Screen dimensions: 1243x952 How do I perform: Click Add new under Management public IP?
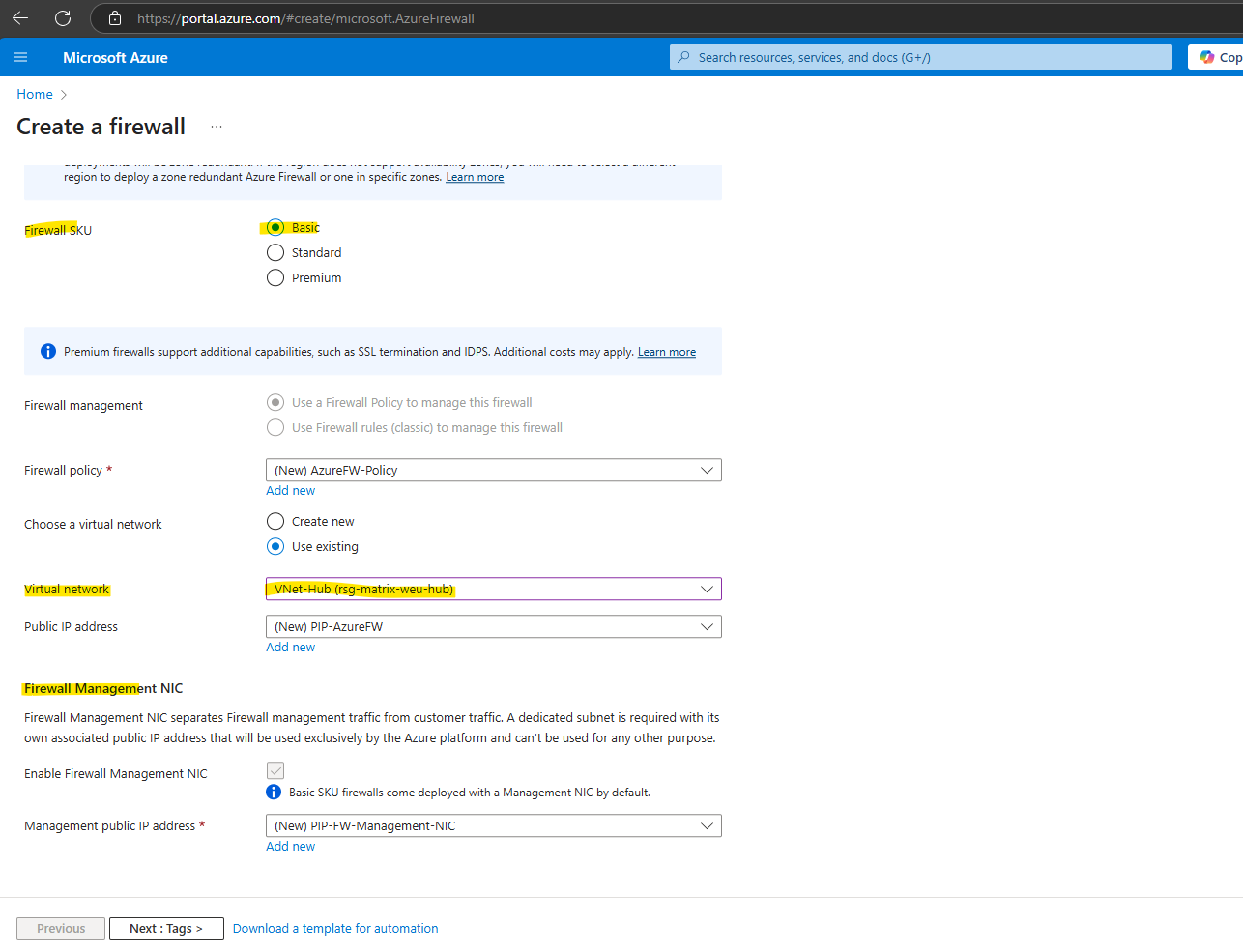(290, 846)
